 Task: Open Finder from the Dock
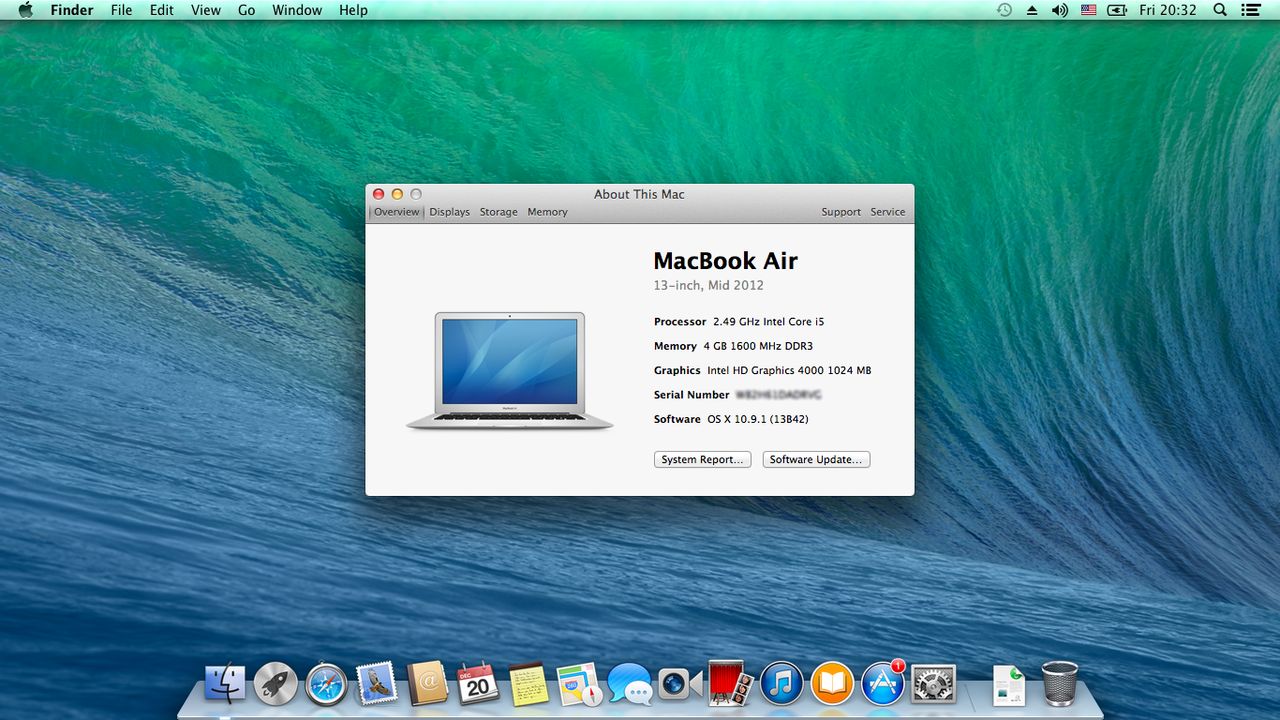[x=225, y=684]
